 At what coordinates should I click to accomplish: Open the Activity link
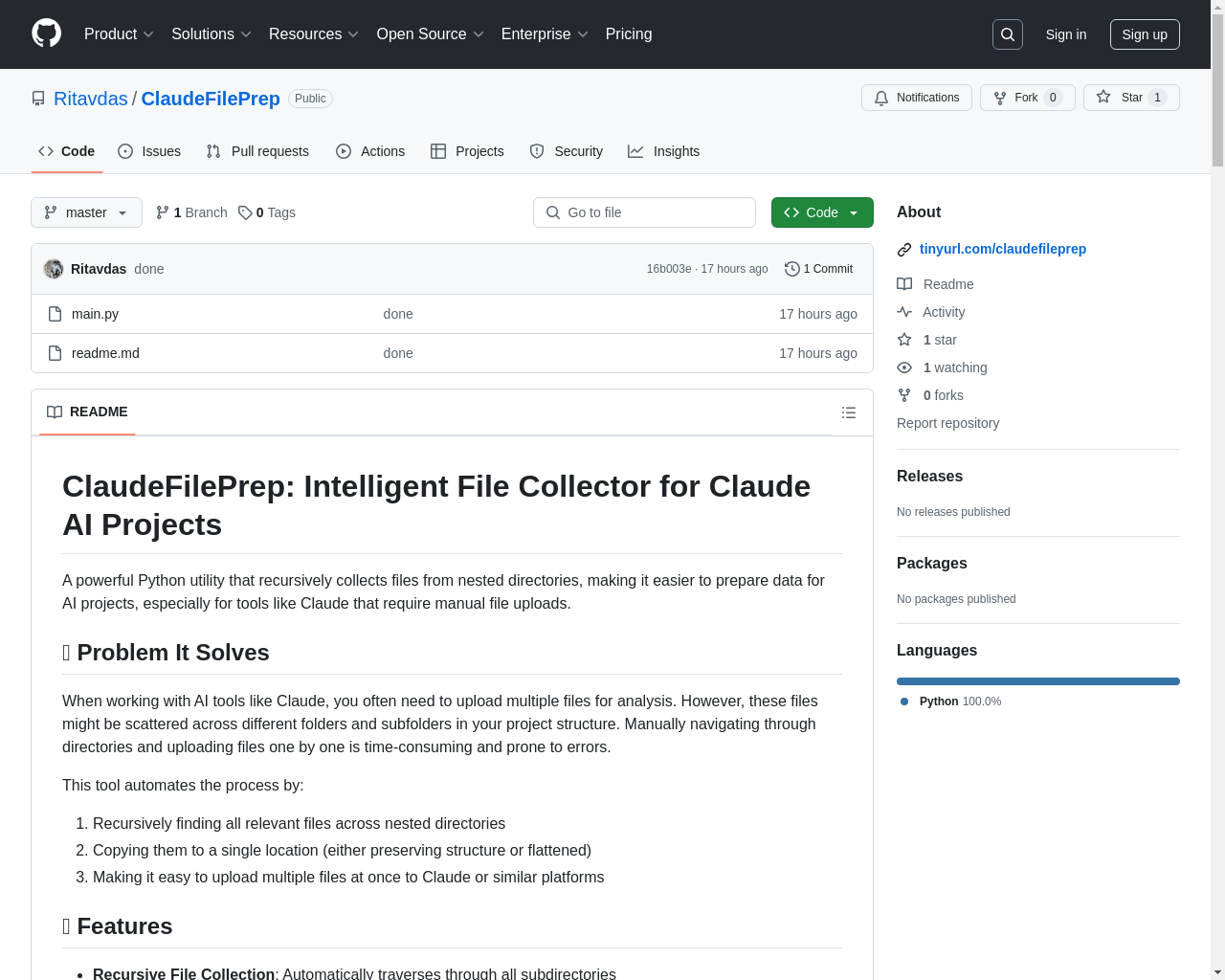pos(930,312)
